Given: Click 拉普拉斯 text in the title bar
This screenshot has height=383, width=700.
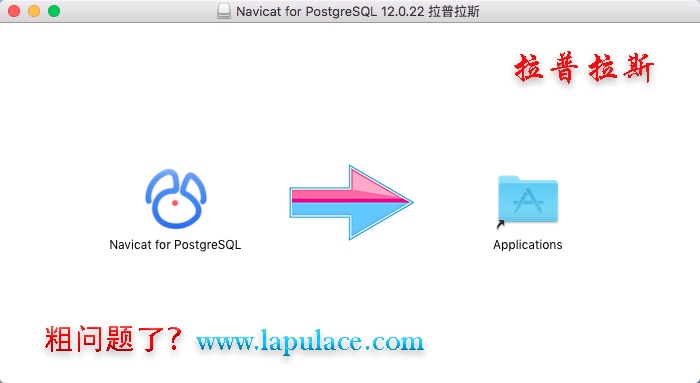Looking at the screenshot, I should pyautogui.click(x=454, y=12).
